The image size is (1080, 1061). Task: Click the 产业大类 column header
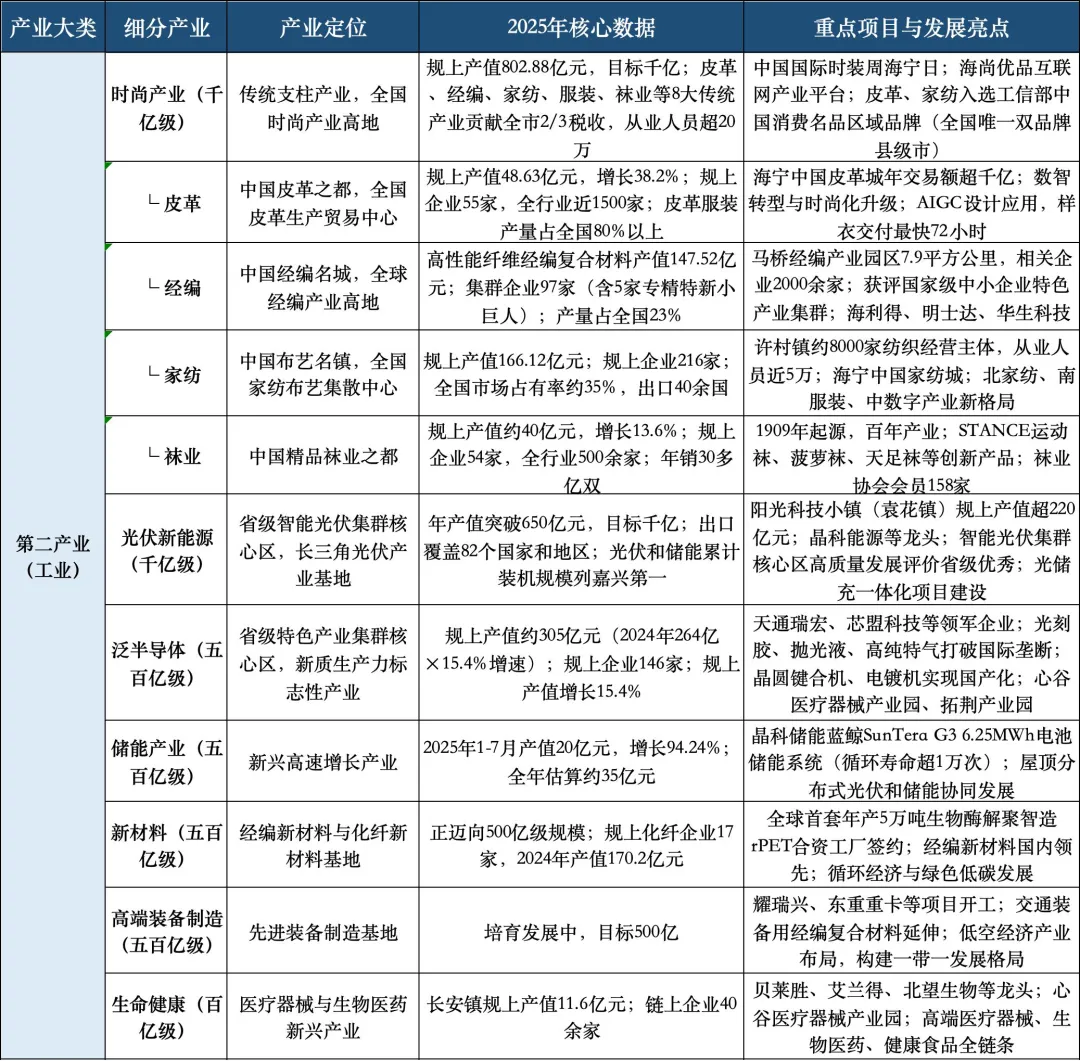53,27
